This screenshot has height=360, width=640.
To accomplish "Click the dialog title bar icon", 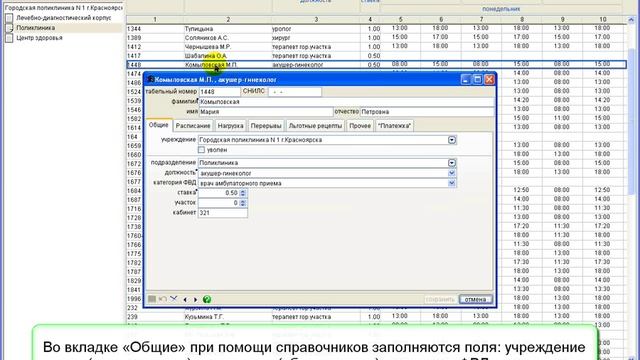I will (x=150, y=80).
